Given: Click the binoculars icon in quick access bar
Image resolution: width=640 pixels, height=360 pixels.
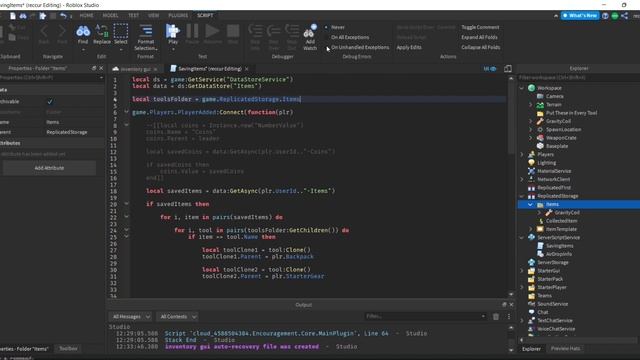Looking at the screenshot, I should click(23, 16).
